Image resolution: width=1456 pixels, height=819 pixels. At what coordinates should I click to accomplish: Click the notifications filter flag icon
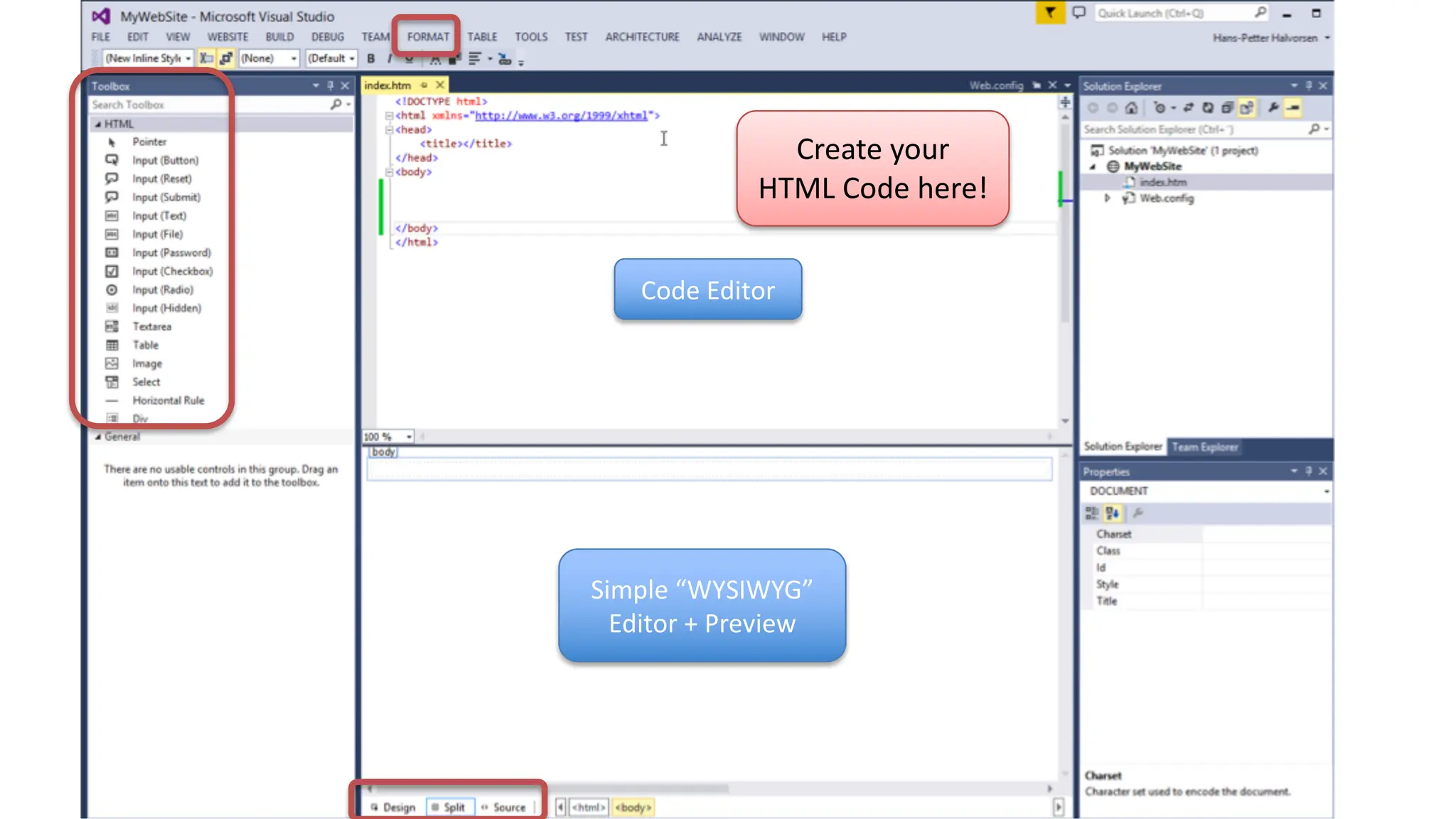(x=1050, y=13)
